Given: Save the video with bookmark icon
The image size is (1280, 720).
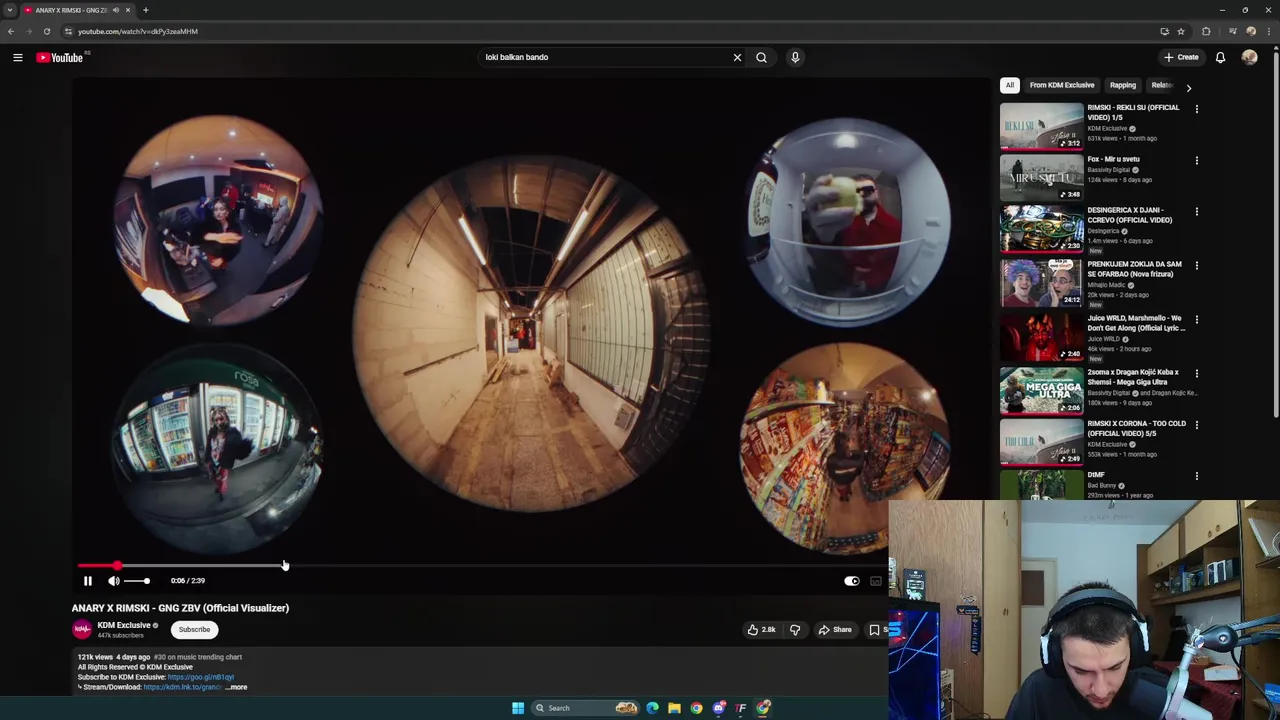Looking at the screenshot, I should point(876,630).
